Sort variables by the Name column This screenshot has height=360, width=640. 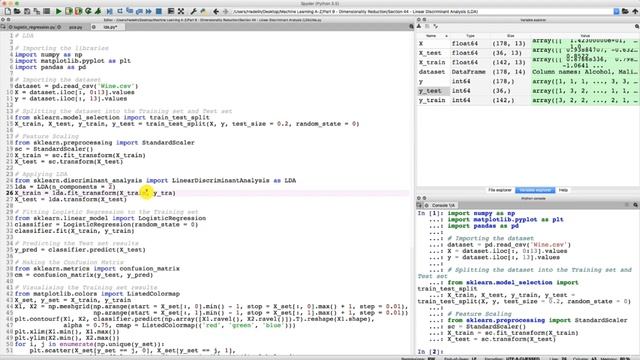[x=433, y=36]
